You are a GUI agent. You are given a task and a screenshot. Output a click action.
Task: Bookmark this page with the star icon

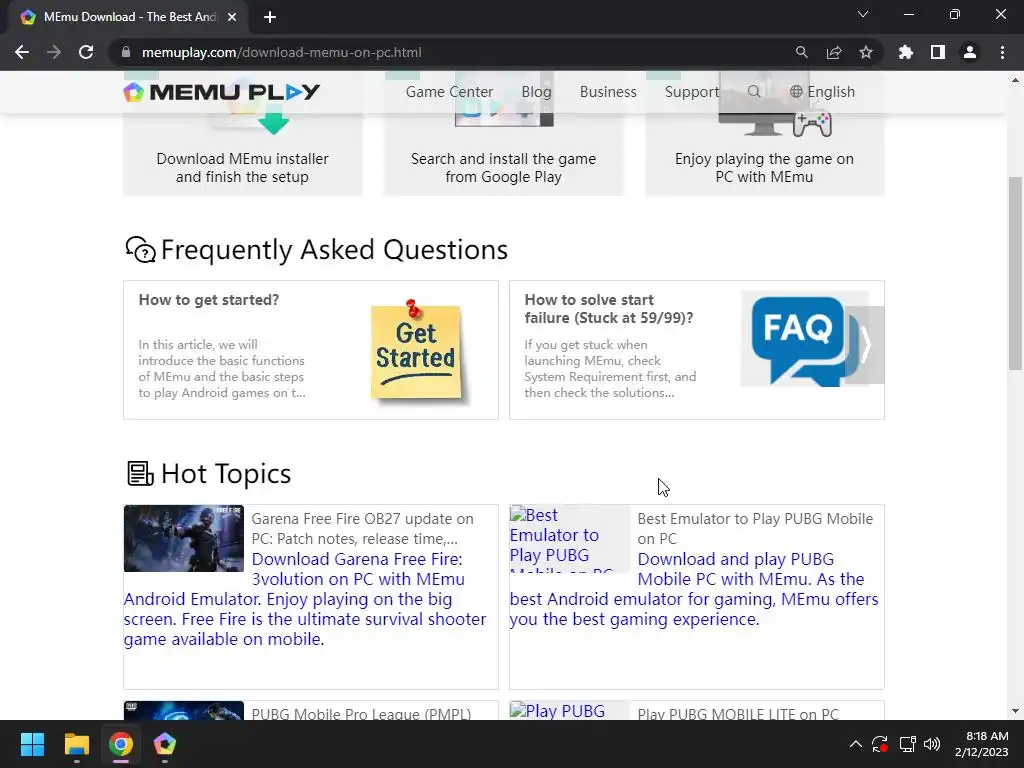[x=865, y=52]
